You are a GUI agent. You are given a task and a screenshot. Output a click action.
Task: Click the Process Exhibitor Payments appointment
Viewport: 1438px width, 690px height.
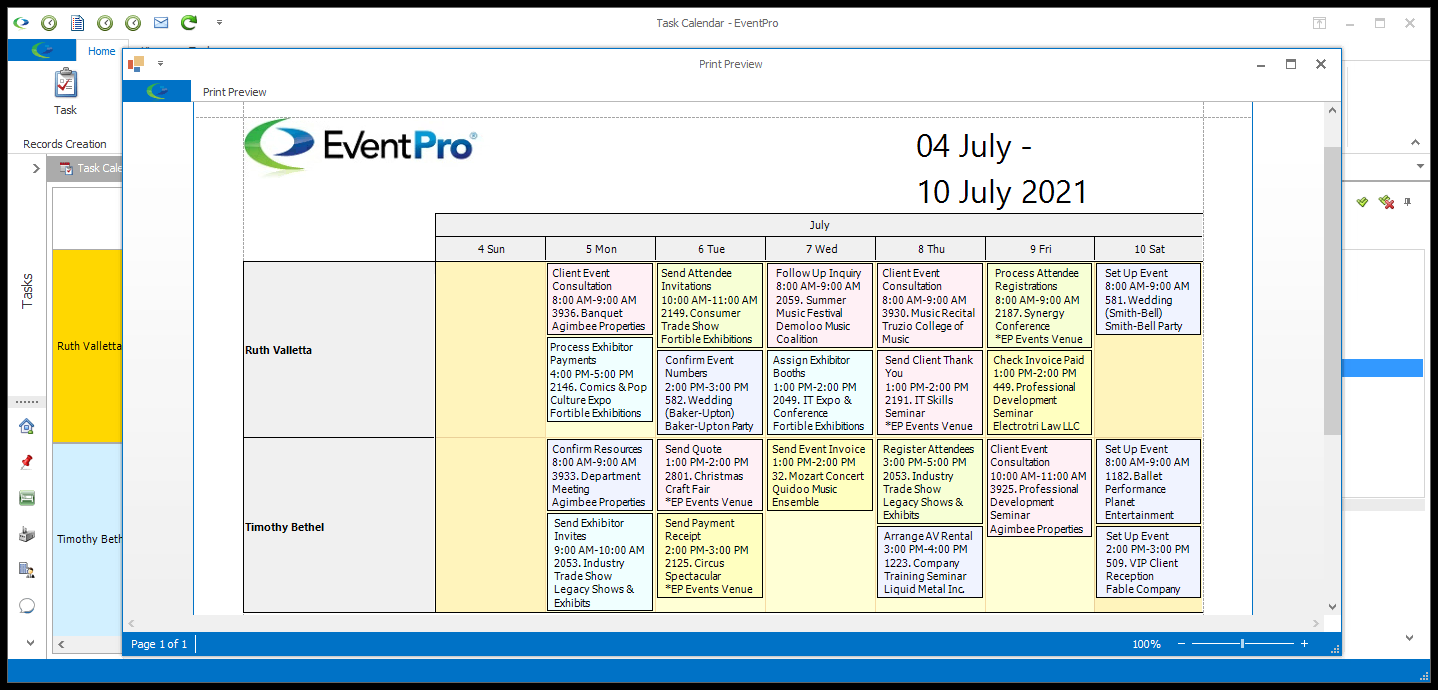coord(600,380)
